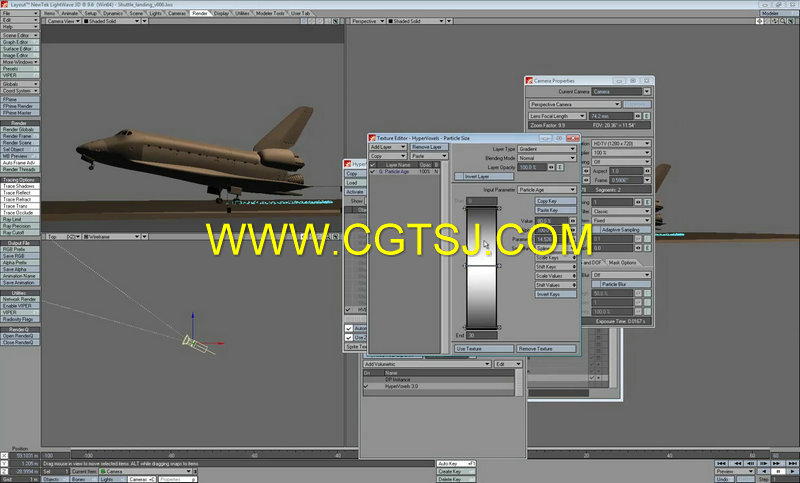Click the zoom icon at top-right Perspective viewport

pos(783,21)
